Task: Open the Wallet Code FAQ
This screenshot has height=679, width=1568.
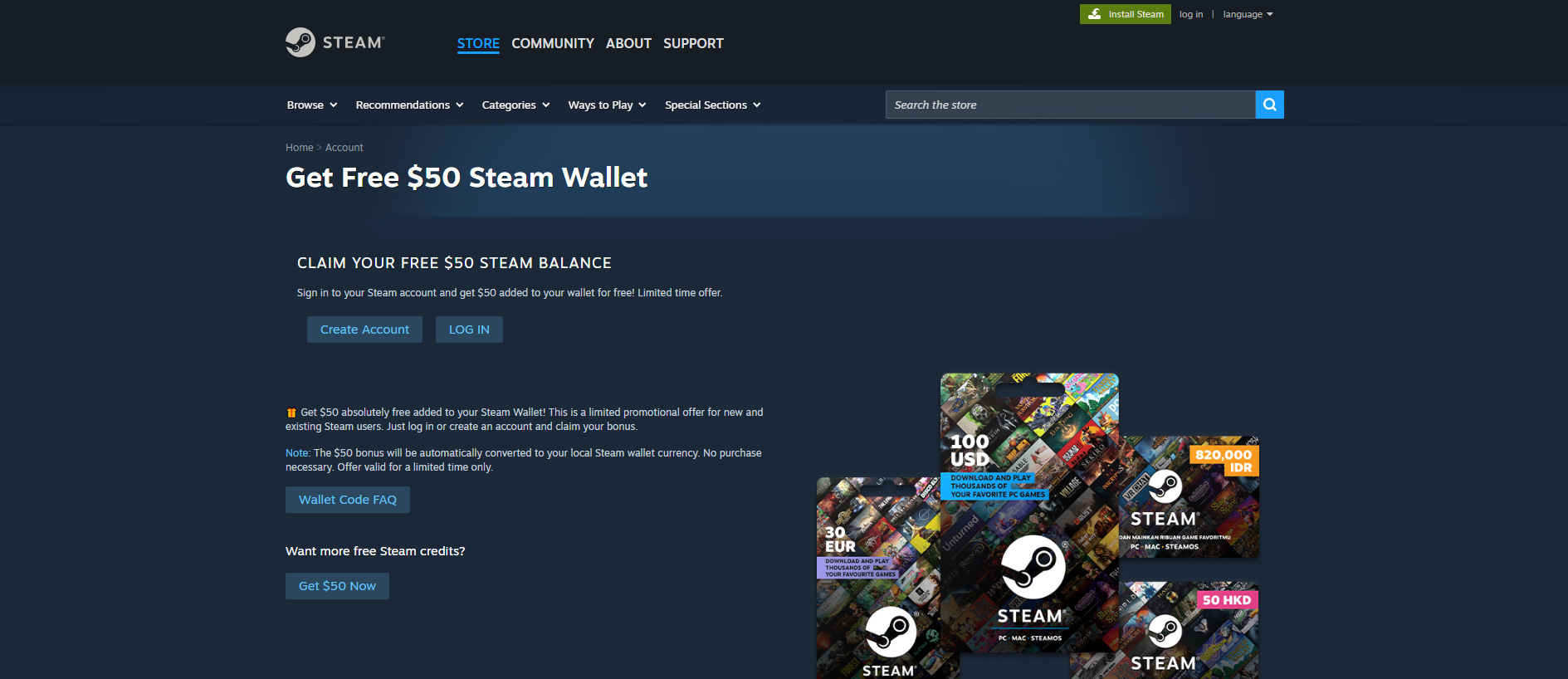Action: 348,500
